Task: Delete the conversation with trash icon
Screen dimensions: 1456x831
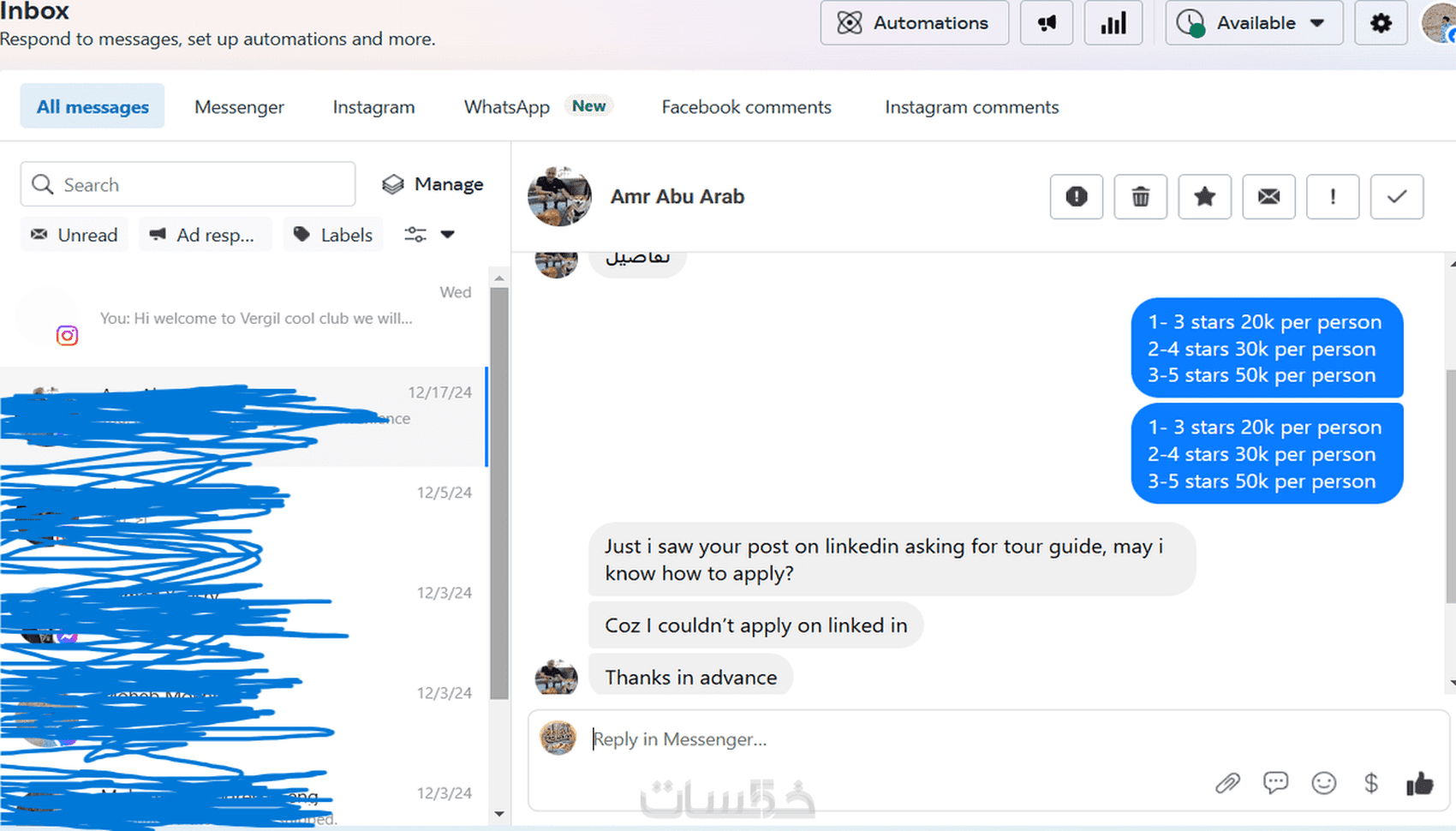Action: point(1140,197)
